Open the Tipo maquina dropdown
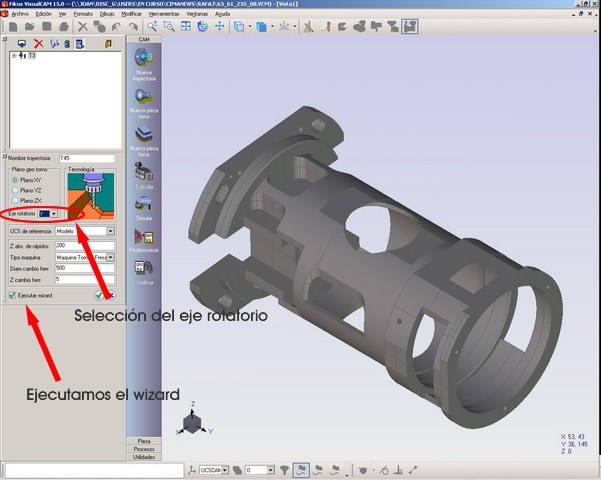 (x=111, y=257)
